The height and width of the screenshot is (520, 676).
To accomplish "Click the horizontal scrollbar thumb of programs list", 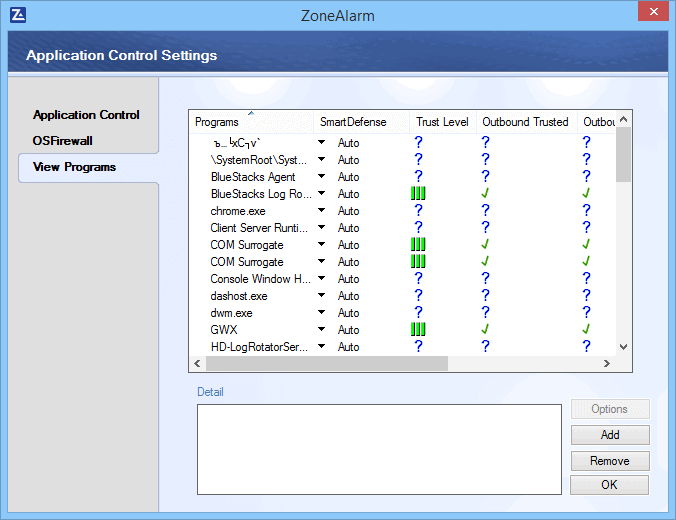I will (x=327, y=363).
